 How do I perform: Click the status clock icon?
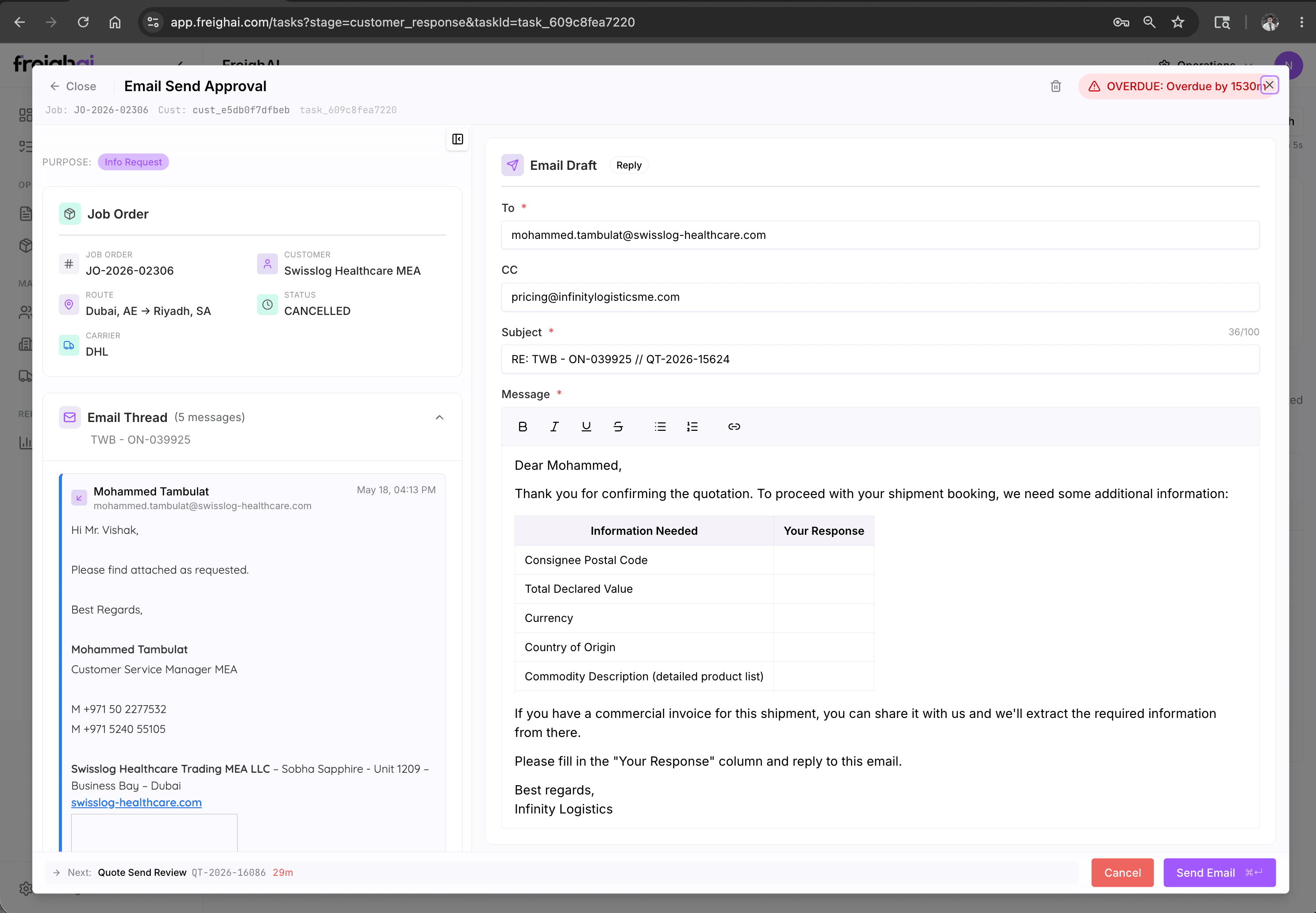[267, 304]
